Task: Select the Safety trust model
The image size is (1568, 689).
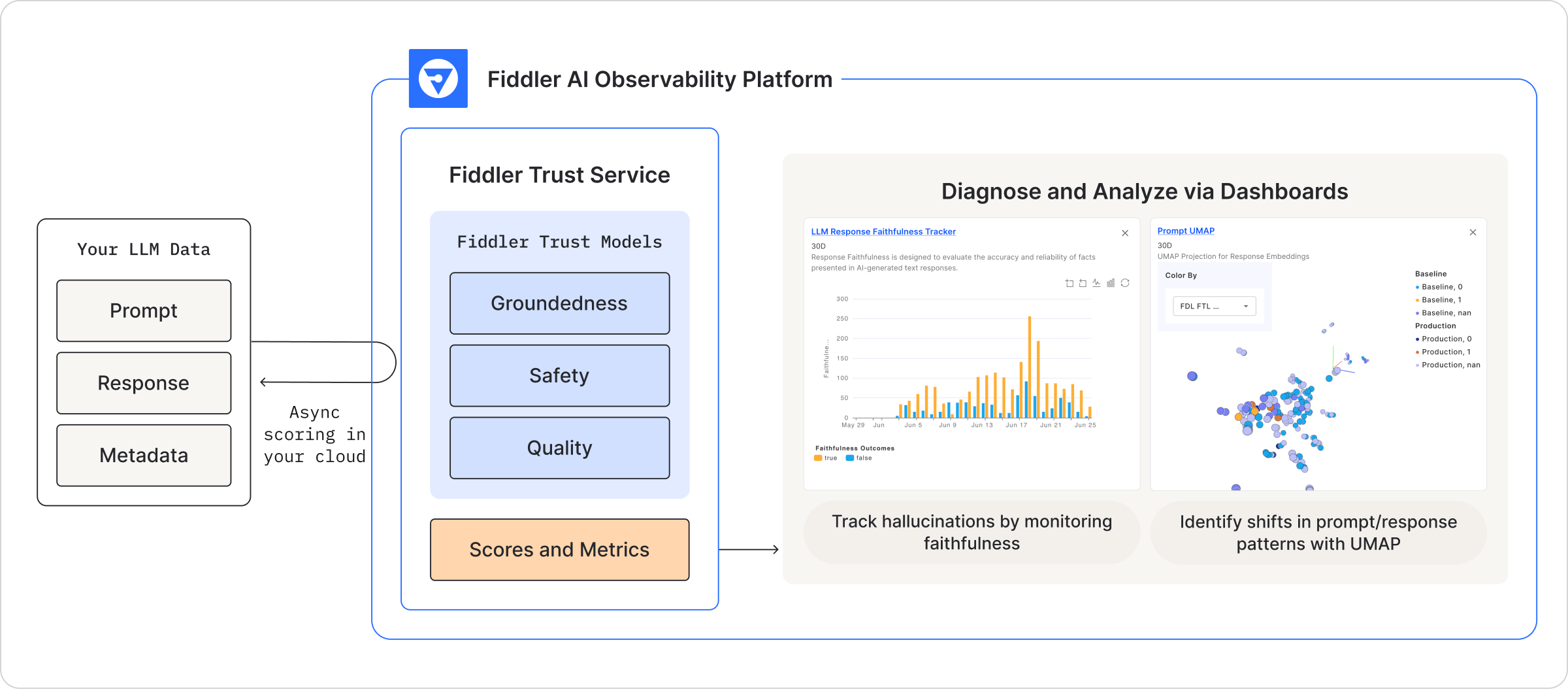Action: (x=559, y=376)
